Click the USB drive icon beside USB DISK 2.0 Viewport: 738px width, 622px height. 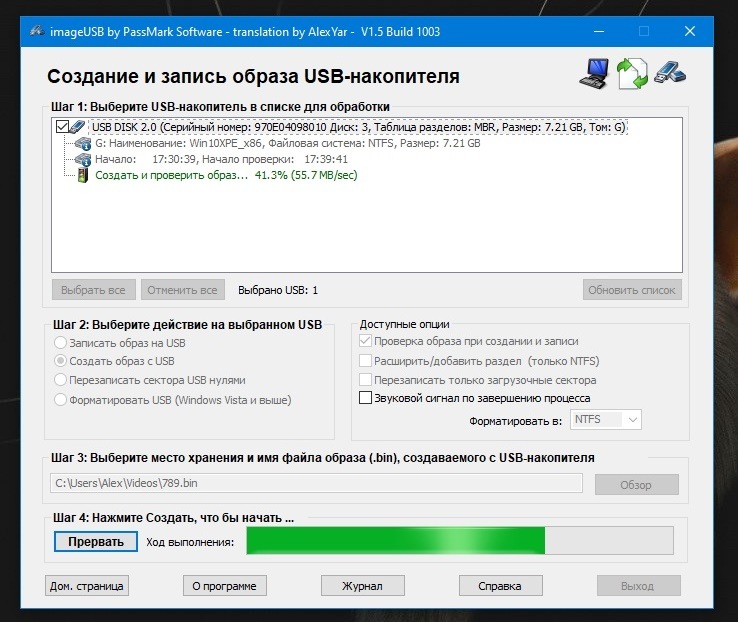[77, 127]
